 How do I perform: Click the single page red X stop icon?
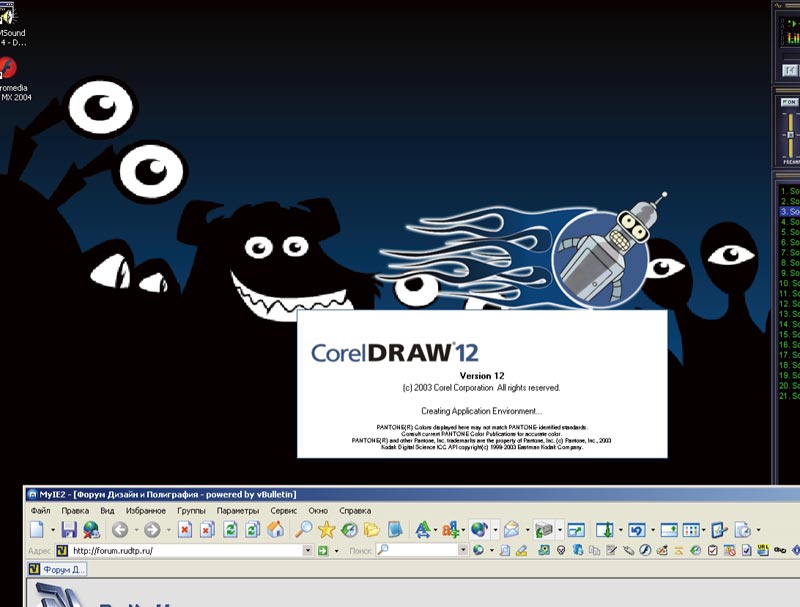coord(185,530)
